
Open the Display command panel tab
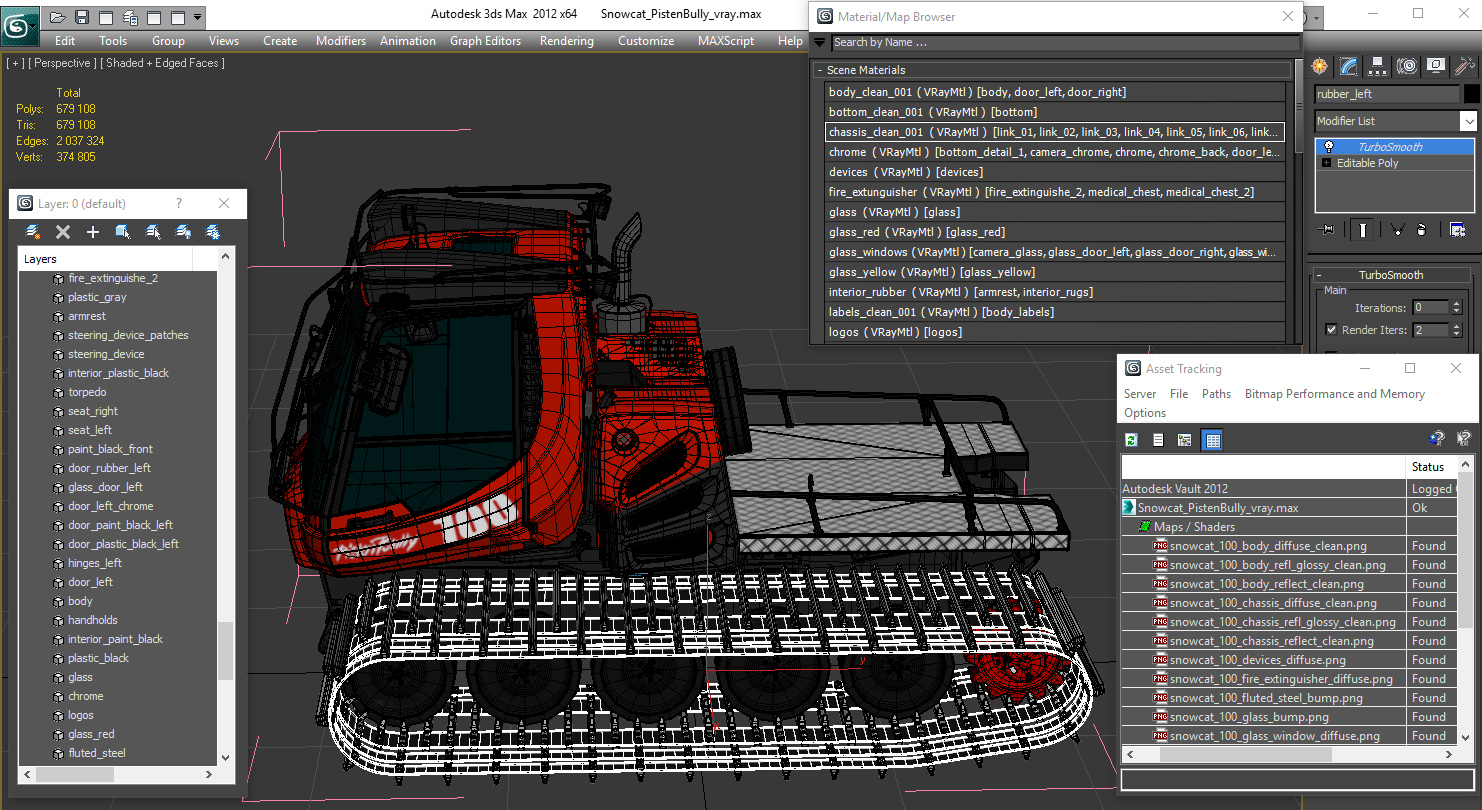[x=1436, y=67]
